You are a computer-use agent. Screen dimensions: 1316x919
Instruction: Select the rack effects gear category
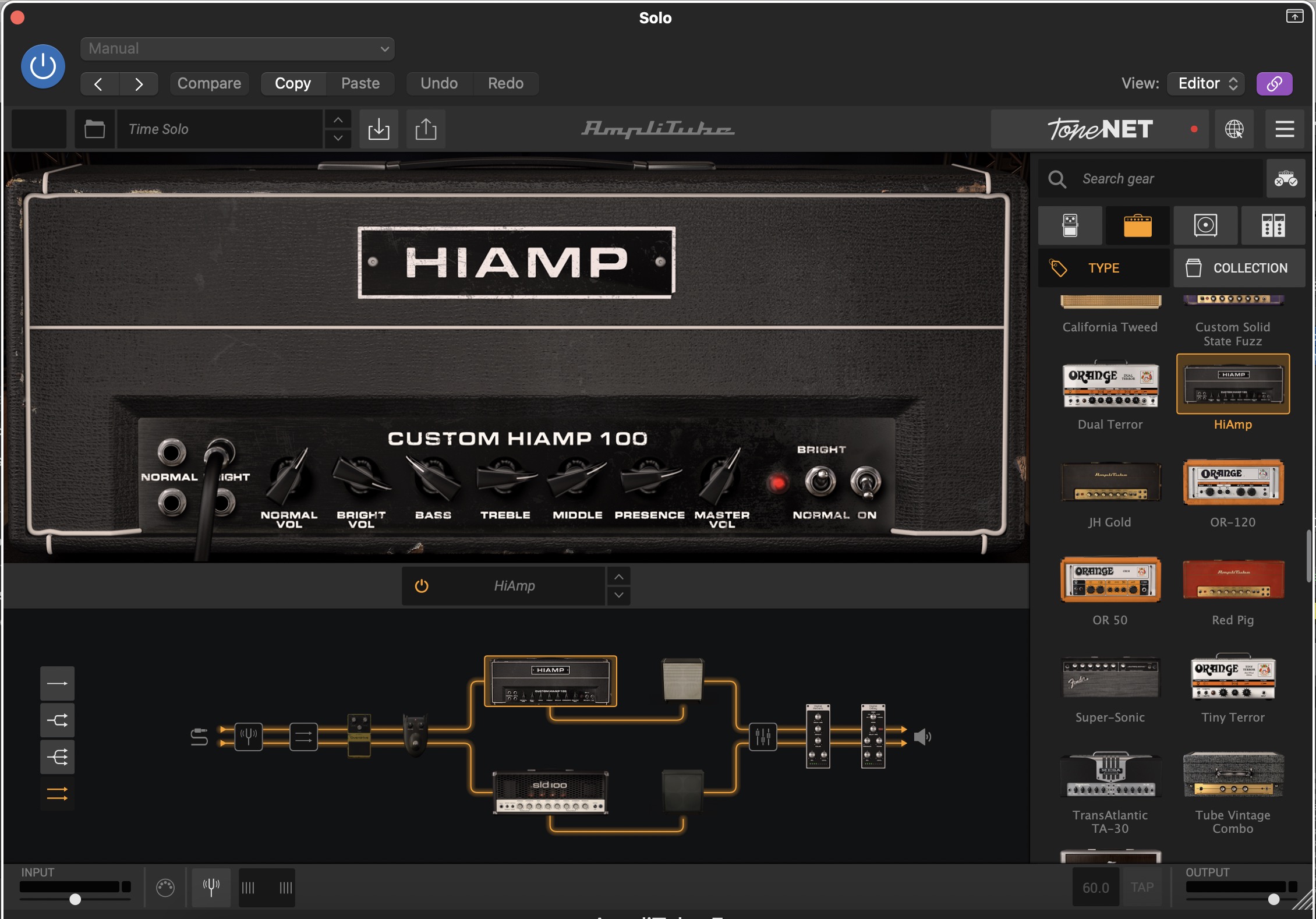1273,225
